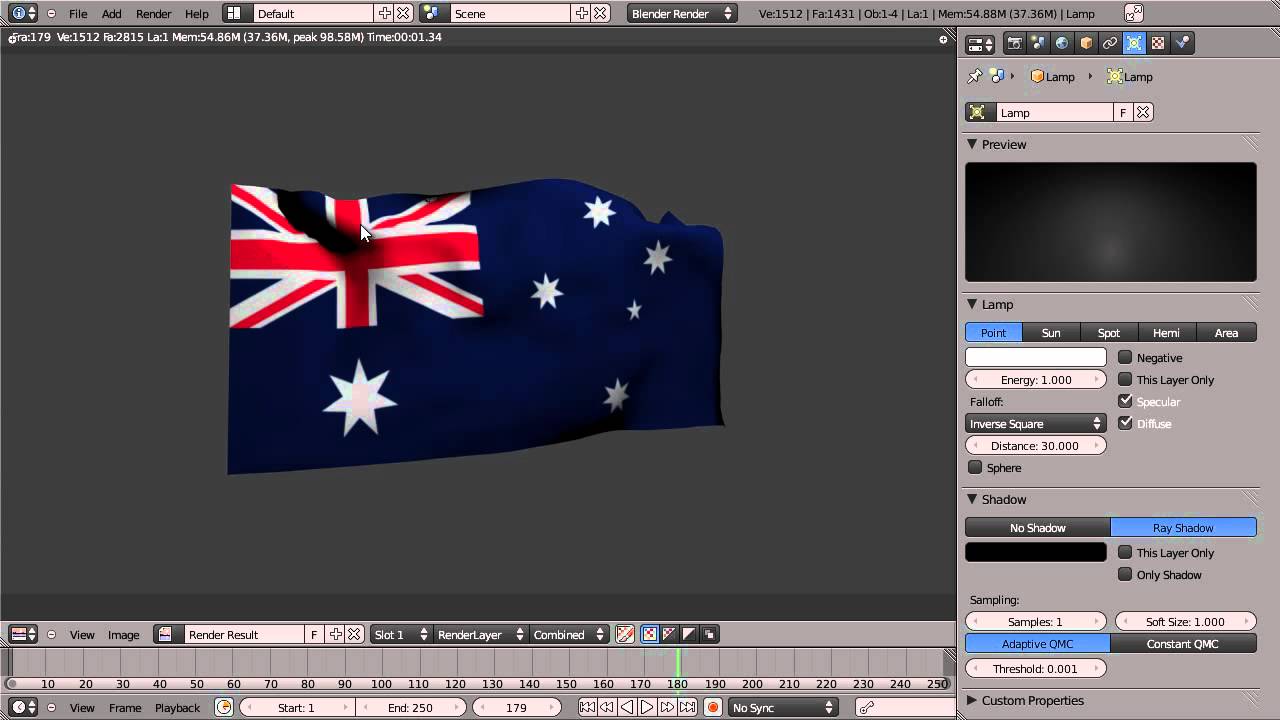Select Constant QMC sampling
The width and height of the screenshot is (1280, 720).
[1183, 643]
